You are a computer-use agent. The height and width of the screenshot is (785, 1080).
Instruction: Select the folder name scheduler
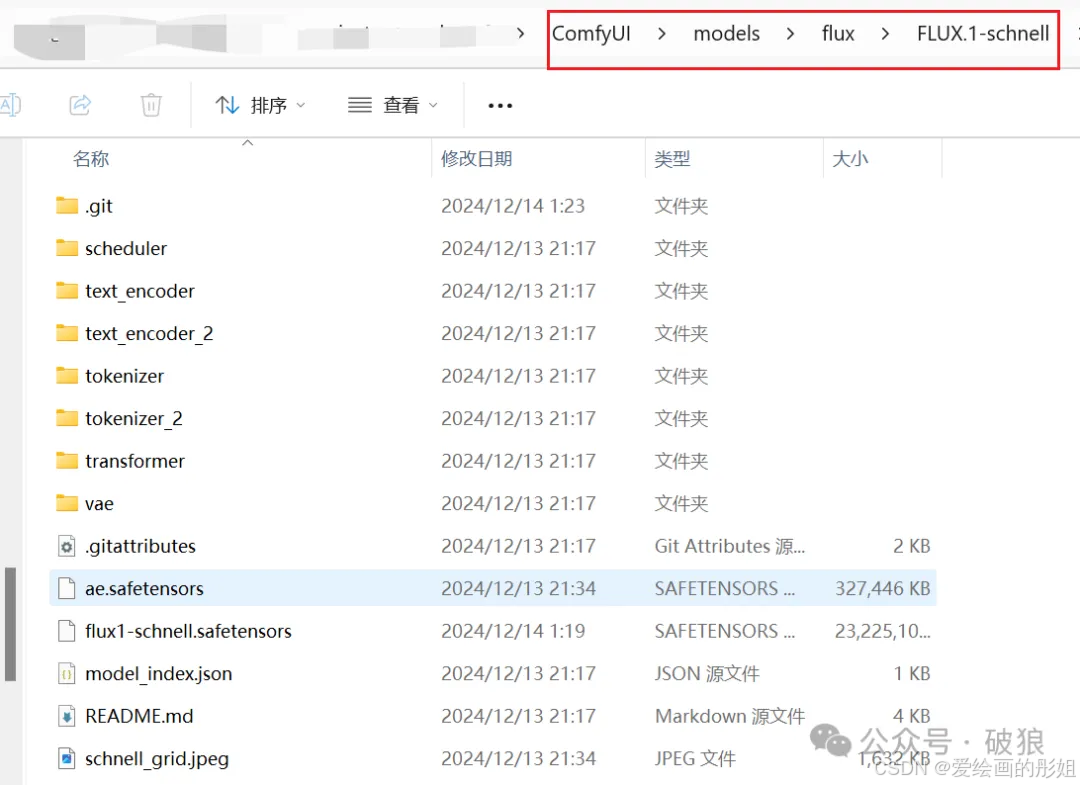(126, 248)
